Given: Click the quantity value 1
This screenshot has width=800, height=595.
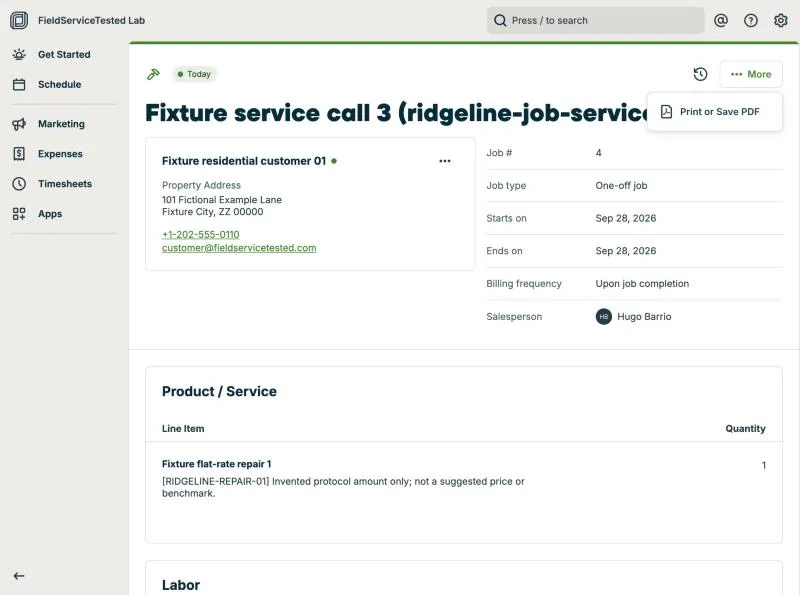Looking at the screenshot, I should (763, 465).
